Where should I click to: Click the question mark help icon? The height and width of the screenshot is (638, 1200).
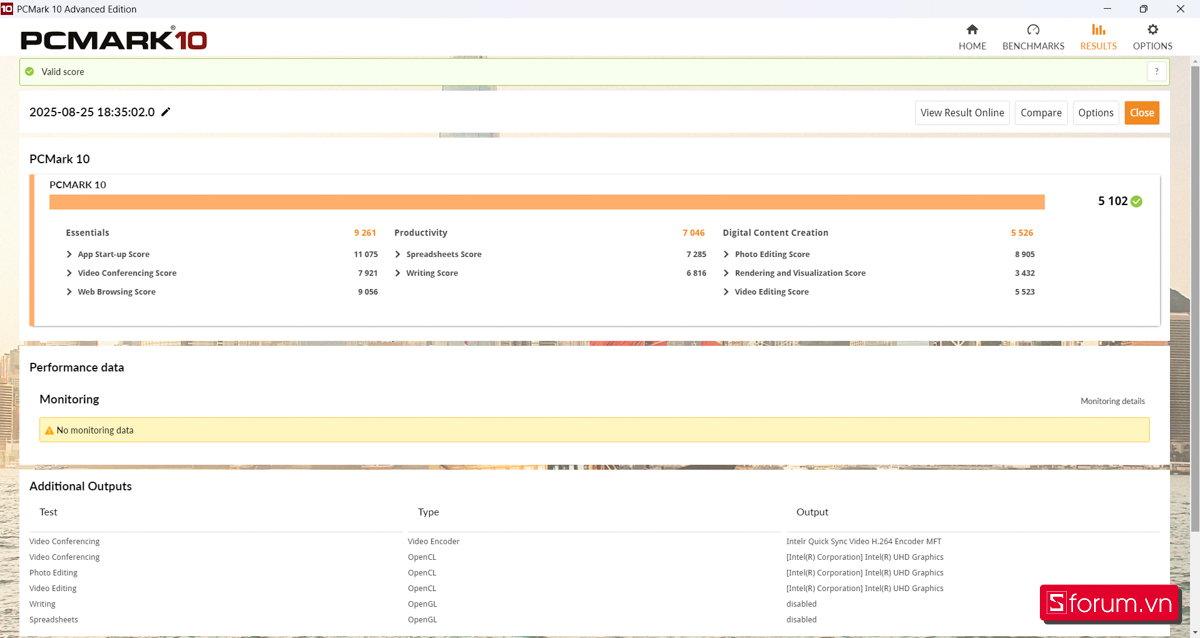[x=1157, y=72]
